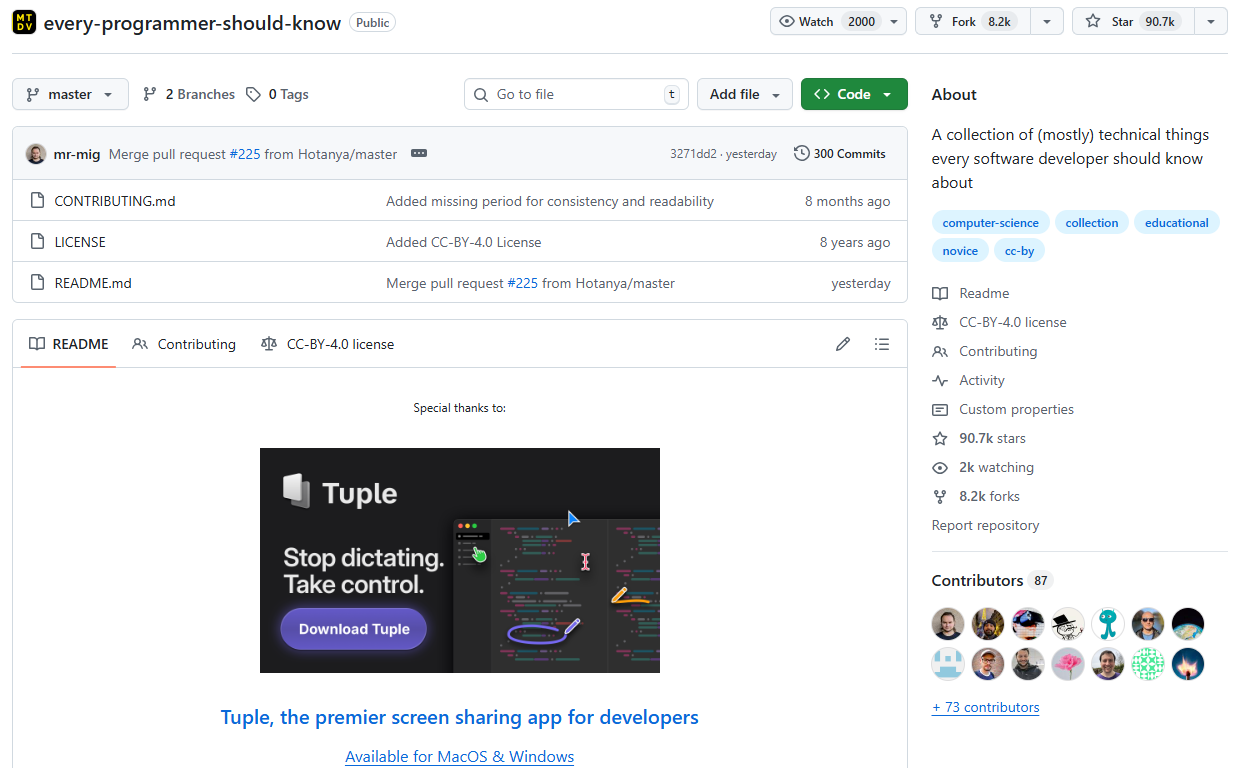Select the educational topic tag
Screen dimensions: 1234x768
(x=1177, y=223)
